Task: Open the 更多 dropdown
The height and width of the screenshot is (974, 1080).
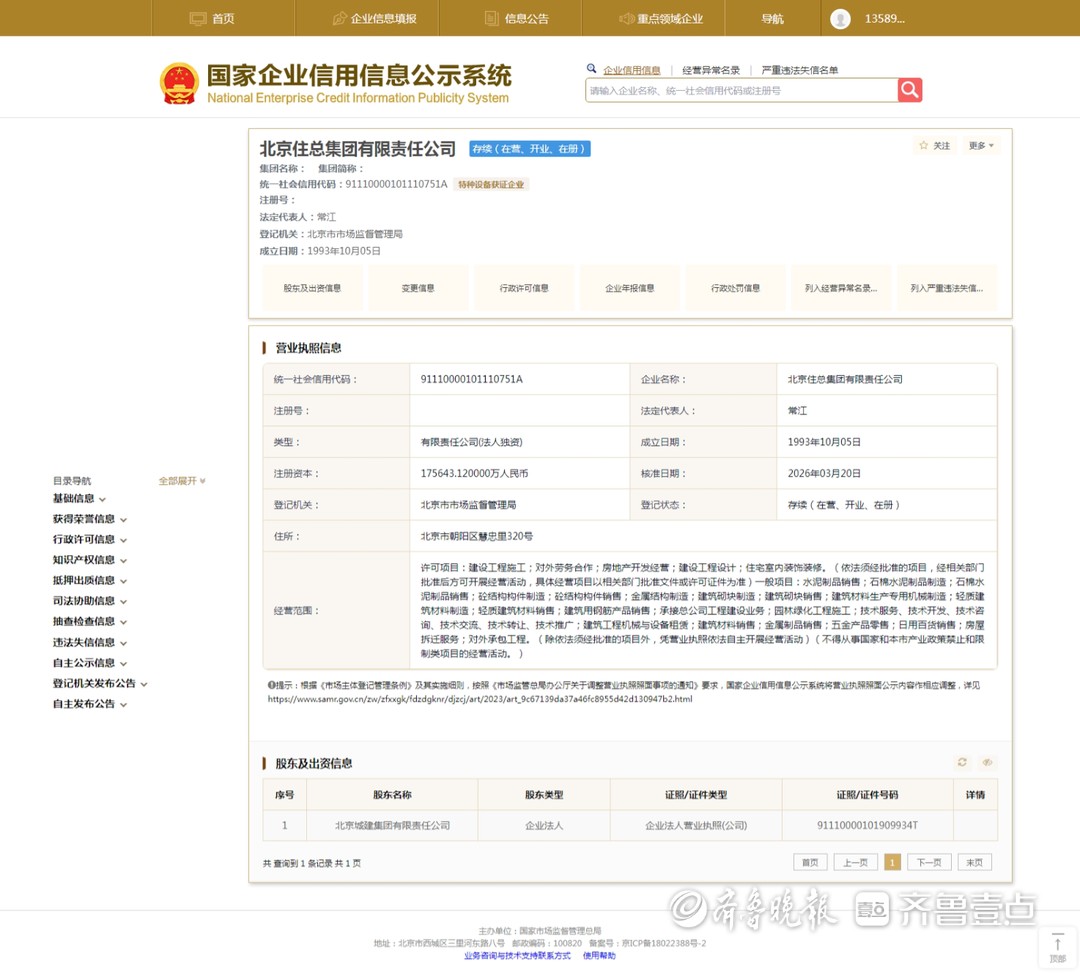Action: (x=981, y=145)
